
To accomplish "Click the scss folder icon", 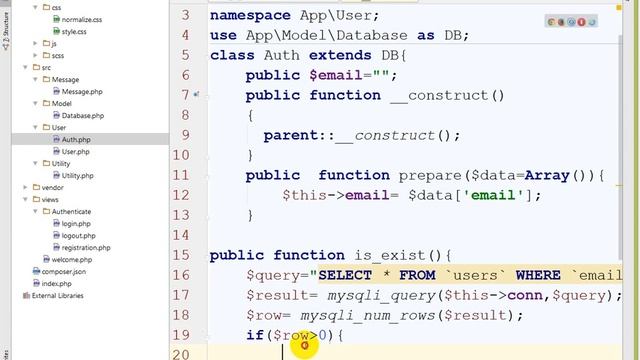I will [x=47, y=55].
